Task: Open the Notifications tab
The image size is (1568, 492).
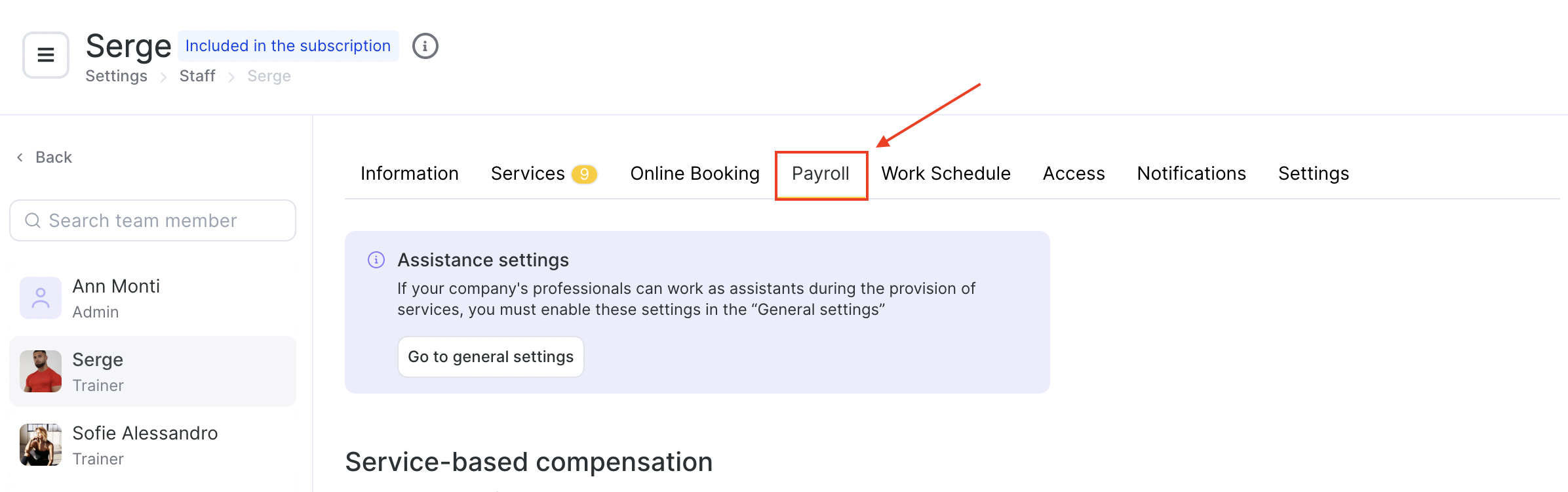Action: click(1191, 174)
